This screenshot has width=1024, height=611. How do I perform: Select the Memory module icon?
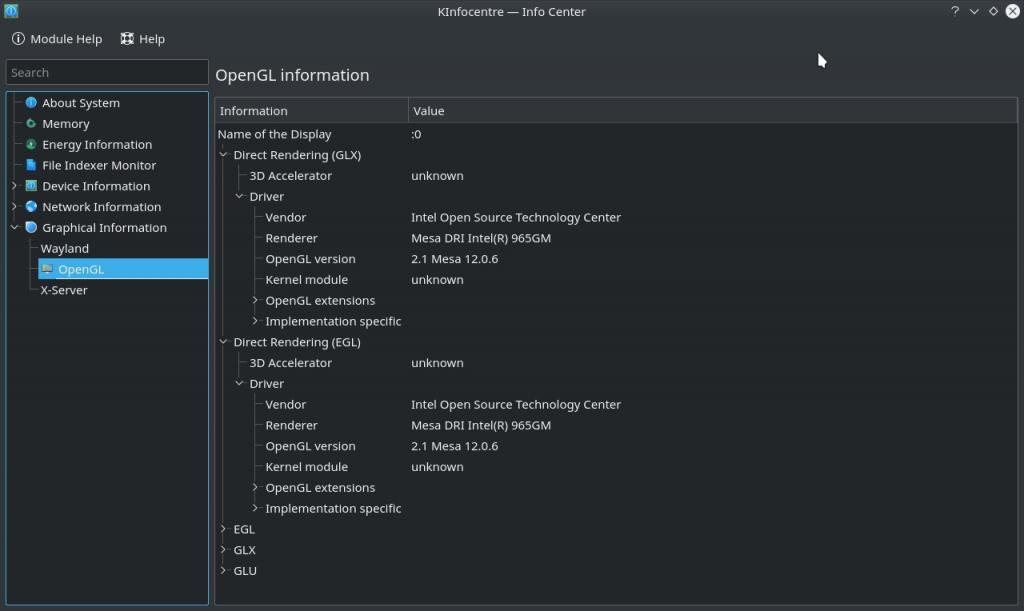click(x=31, y=124)
